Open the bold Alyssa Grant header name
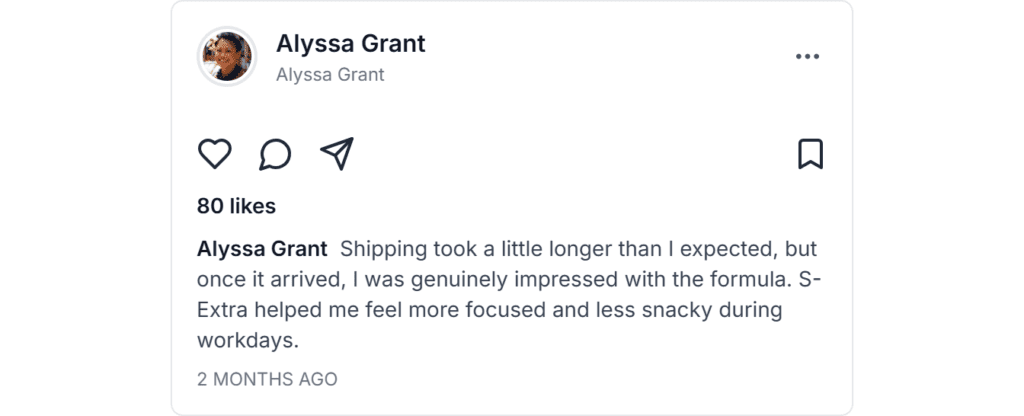The height and width of the screenshot is (416, 1024). (350, 44)
